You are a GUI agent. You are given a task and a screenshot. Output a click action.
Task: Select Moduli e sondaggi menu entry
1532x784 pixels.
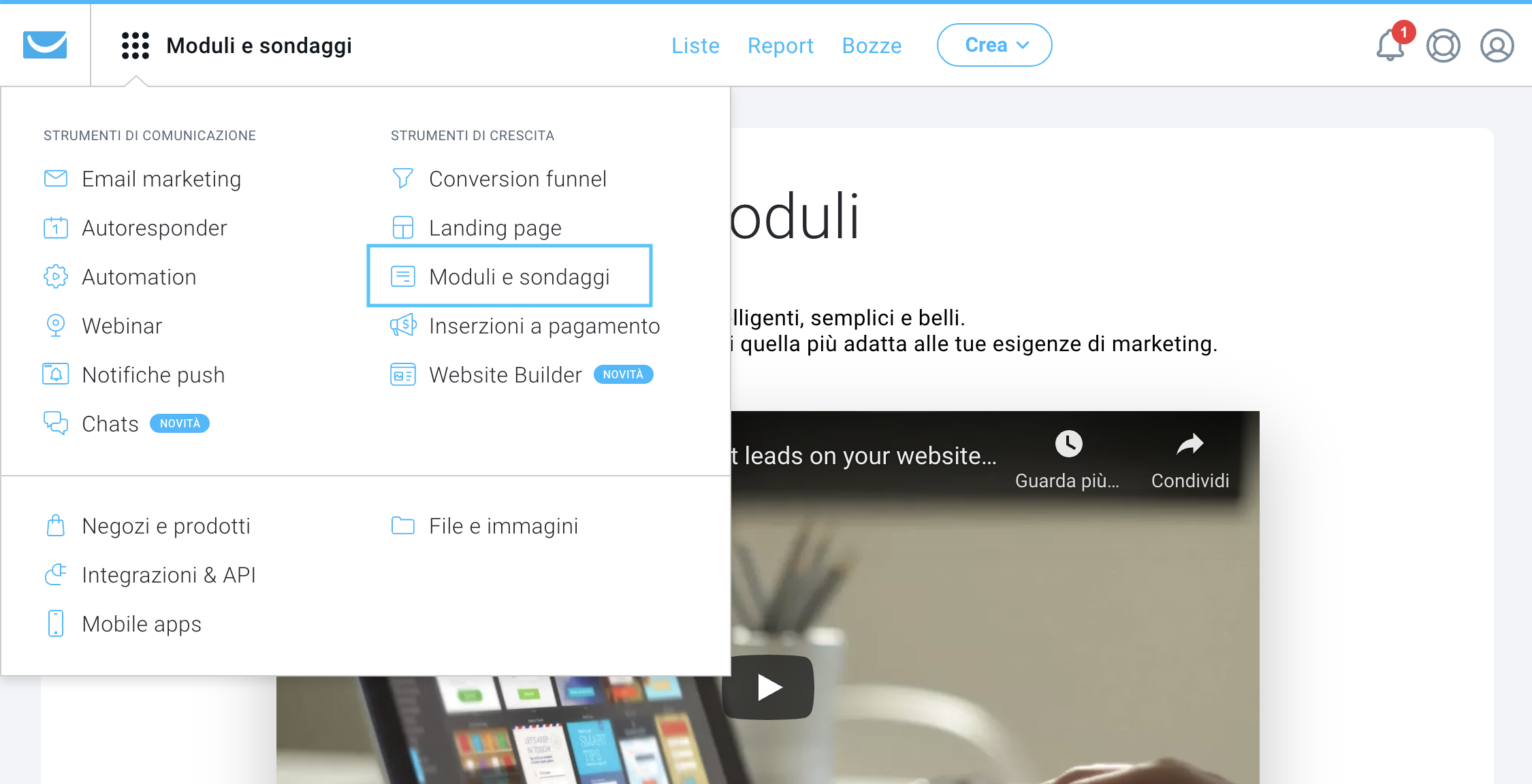[x=509, y=276]
